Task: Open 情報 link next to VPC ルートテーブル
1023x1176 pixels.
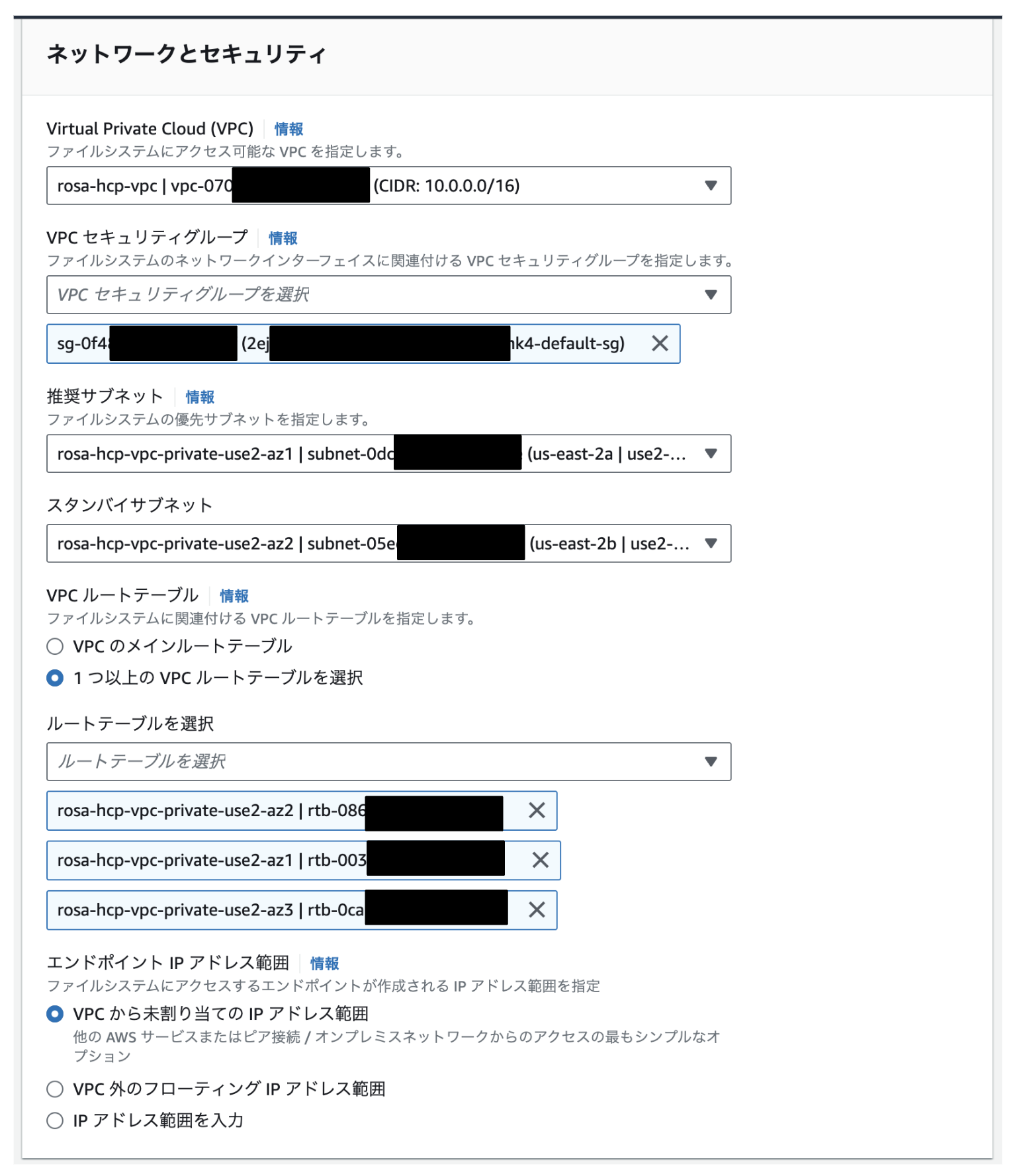Action: (x=234, y=596)
